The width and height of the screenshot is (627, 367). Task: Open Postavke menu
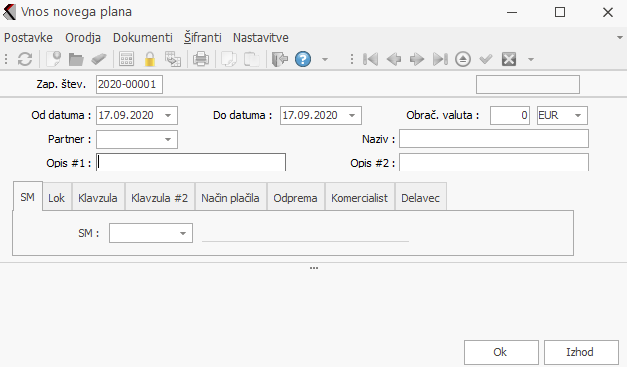point(28,38)
